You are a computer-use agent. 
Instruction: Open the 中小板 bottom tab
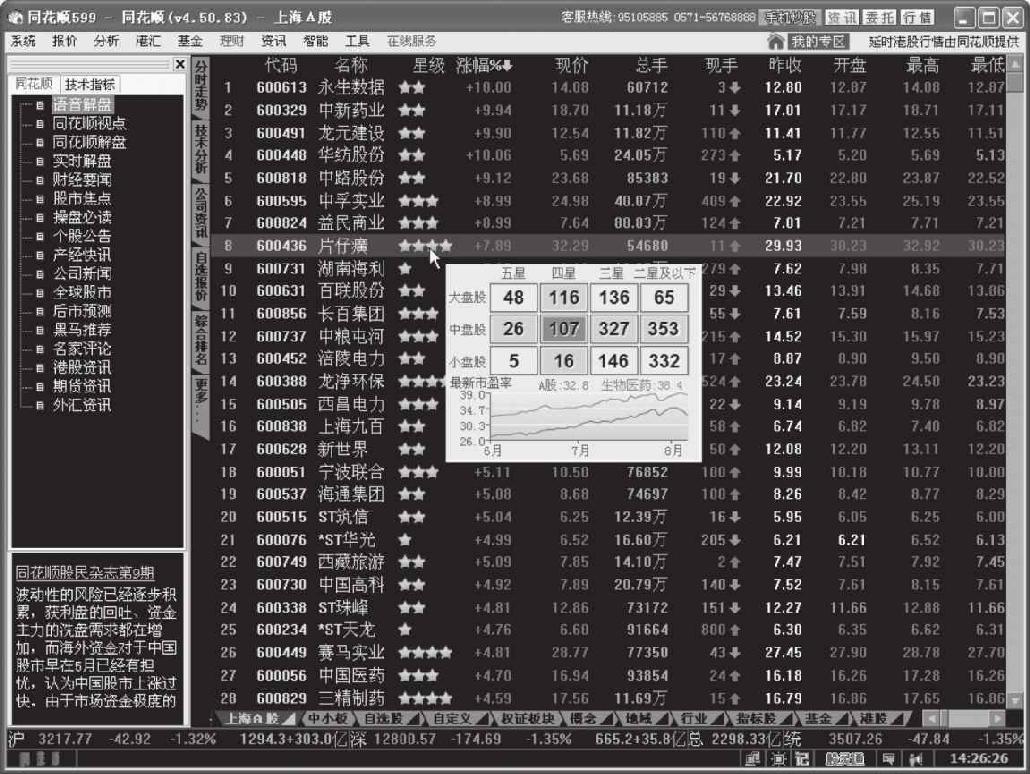pyautogui.click(x=326, y=719)
